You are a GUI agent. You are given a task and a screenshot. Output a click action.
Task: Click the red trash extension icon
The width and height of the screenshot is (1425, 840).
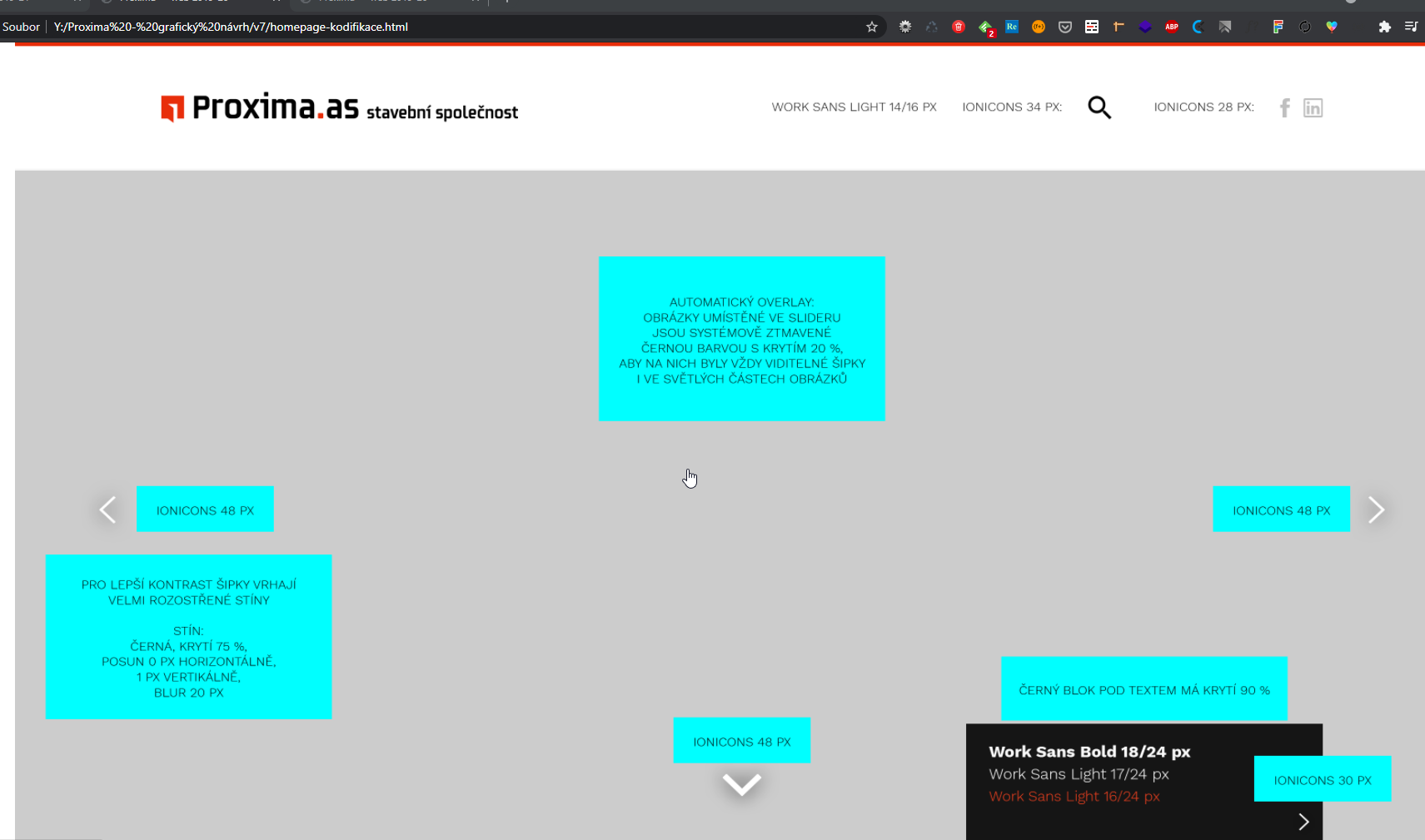point(959,27)
